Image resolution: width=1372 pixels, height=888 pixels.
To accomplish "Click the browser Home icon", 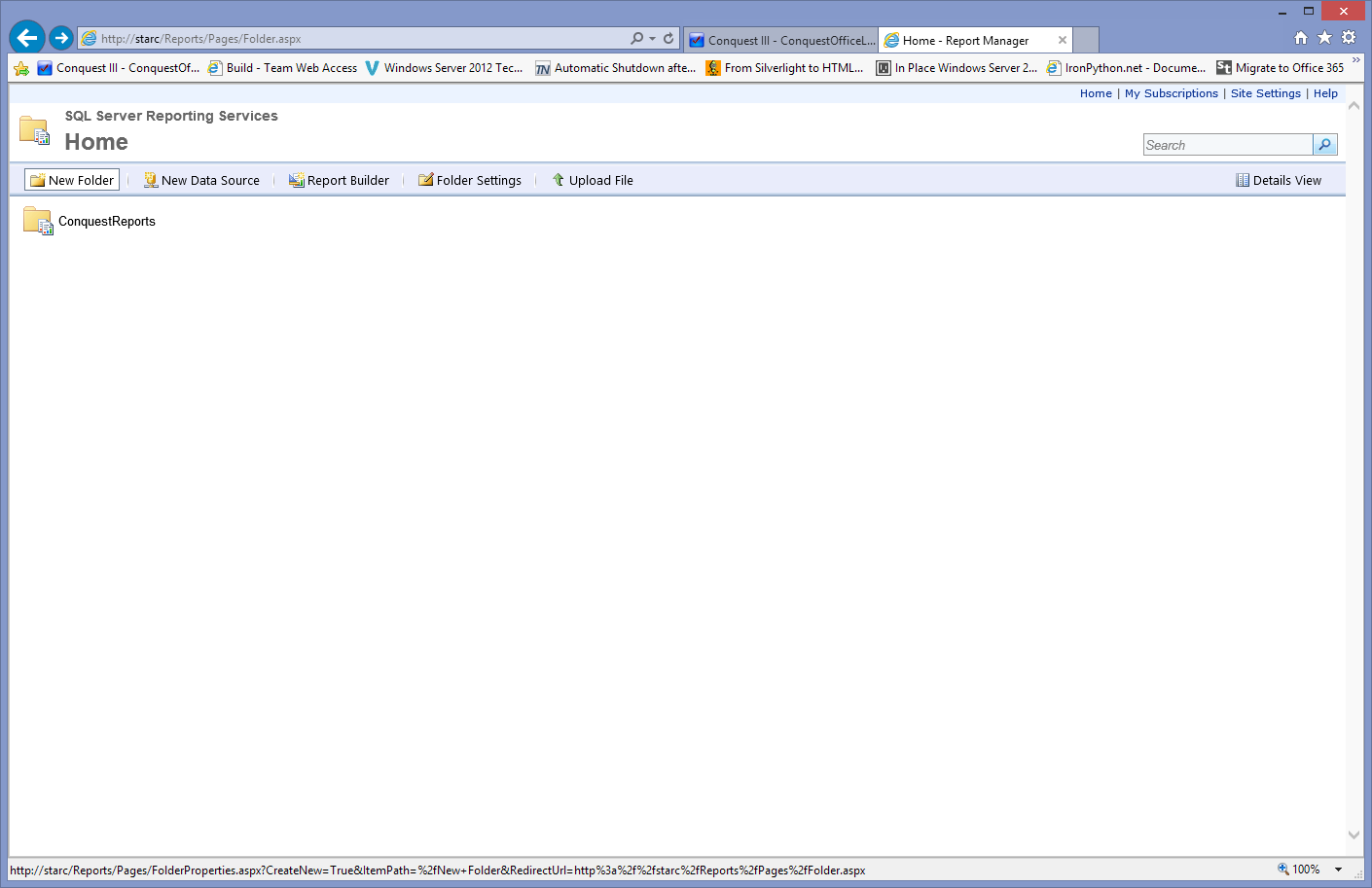I will (1301, 38).
